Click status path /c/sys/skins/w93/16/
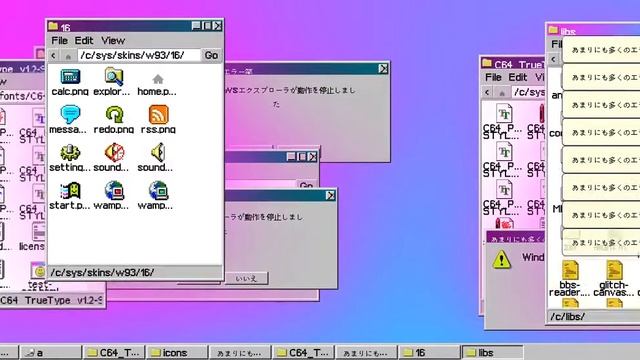 [x=102, y=272]
